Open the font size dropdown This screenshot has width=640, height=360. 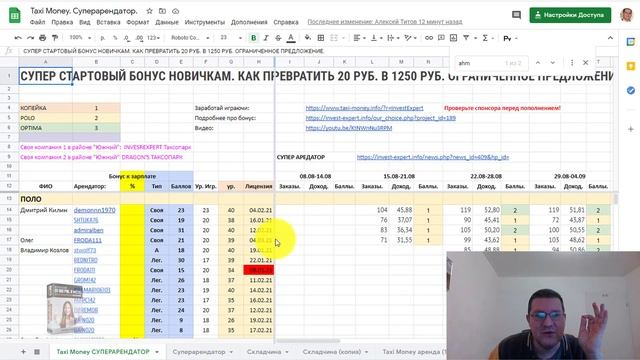point(231,38)
